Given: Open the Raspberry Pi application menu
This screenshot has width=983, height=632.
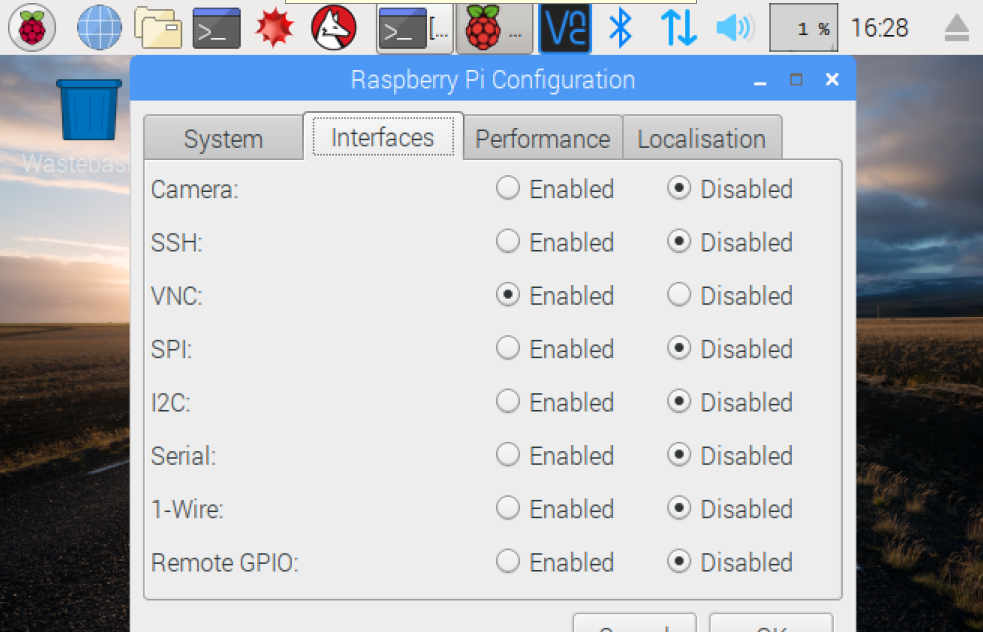Looking at the screenshot, I should pyautogui.click(x=30, y=27).
